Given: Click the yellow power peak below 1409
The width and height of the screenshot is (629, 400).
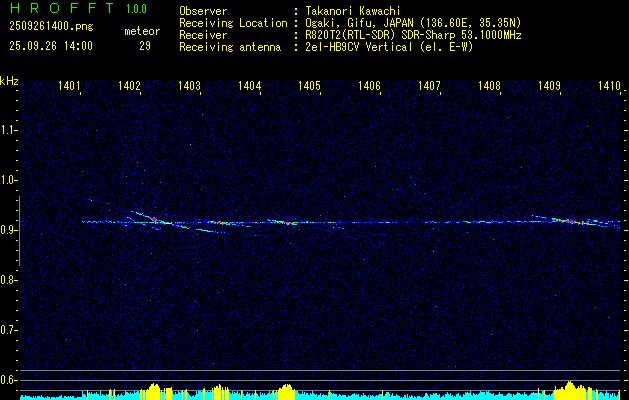Looking at the screenshot, I should tap(569, 390).
